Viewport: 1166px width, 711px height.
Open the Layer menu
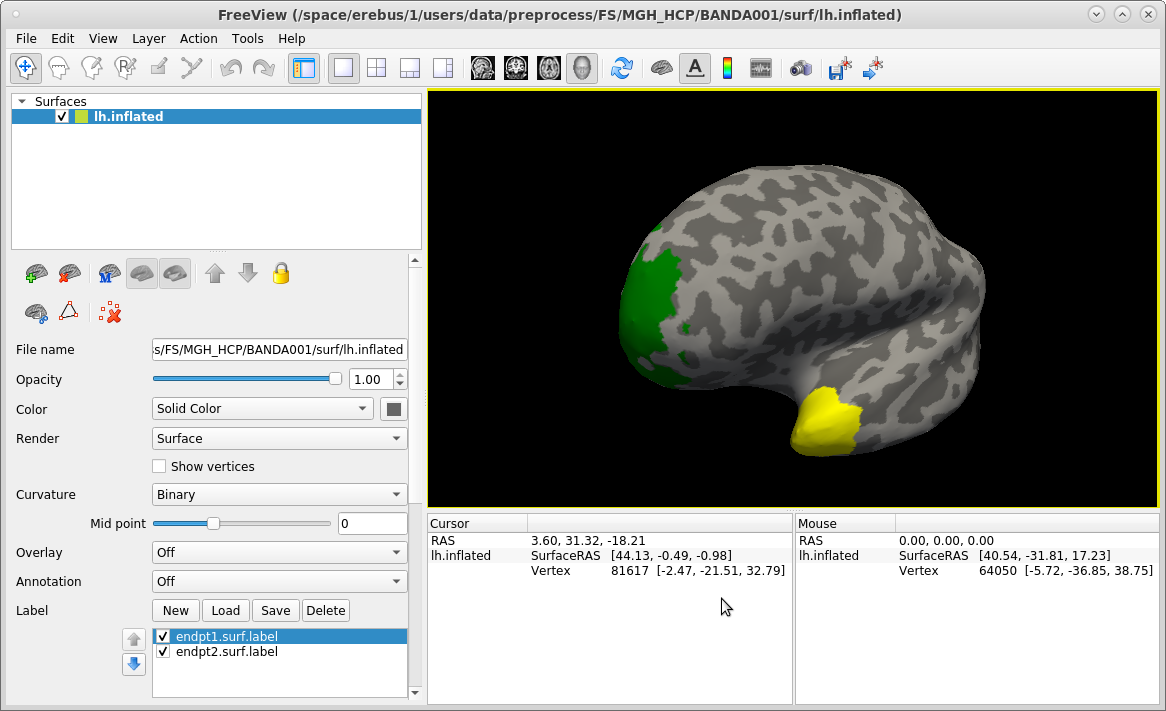point(149,38)
